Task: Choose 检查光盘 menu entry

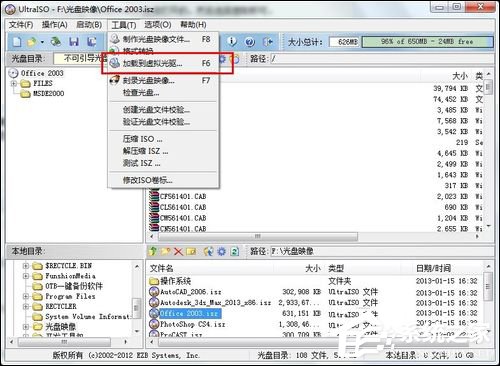Action: pos(163,92)
